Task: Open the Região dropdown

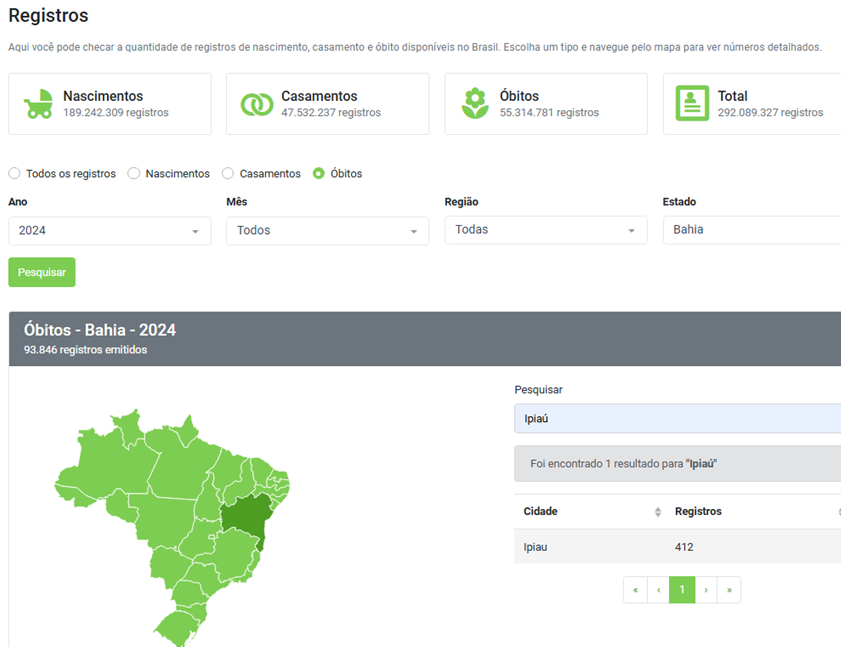Action: pyautogui.click(x=546, y=230)
